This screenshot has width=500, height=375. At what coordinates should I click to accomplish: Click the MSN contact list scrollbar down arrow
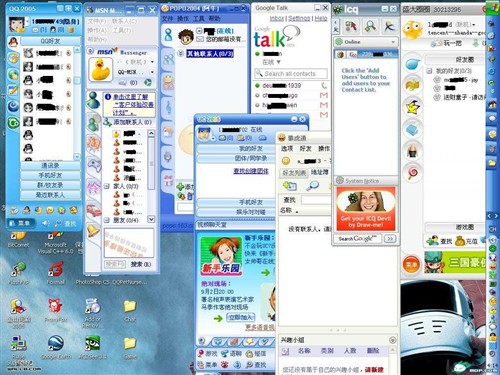151,219
